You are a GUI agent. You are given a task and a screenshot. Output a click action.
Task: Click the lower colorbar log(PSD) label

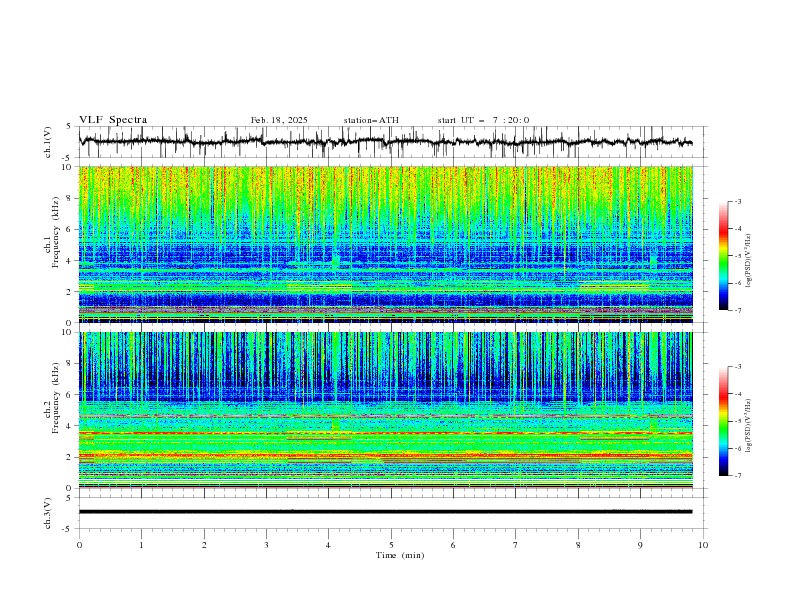click(748, 426)
